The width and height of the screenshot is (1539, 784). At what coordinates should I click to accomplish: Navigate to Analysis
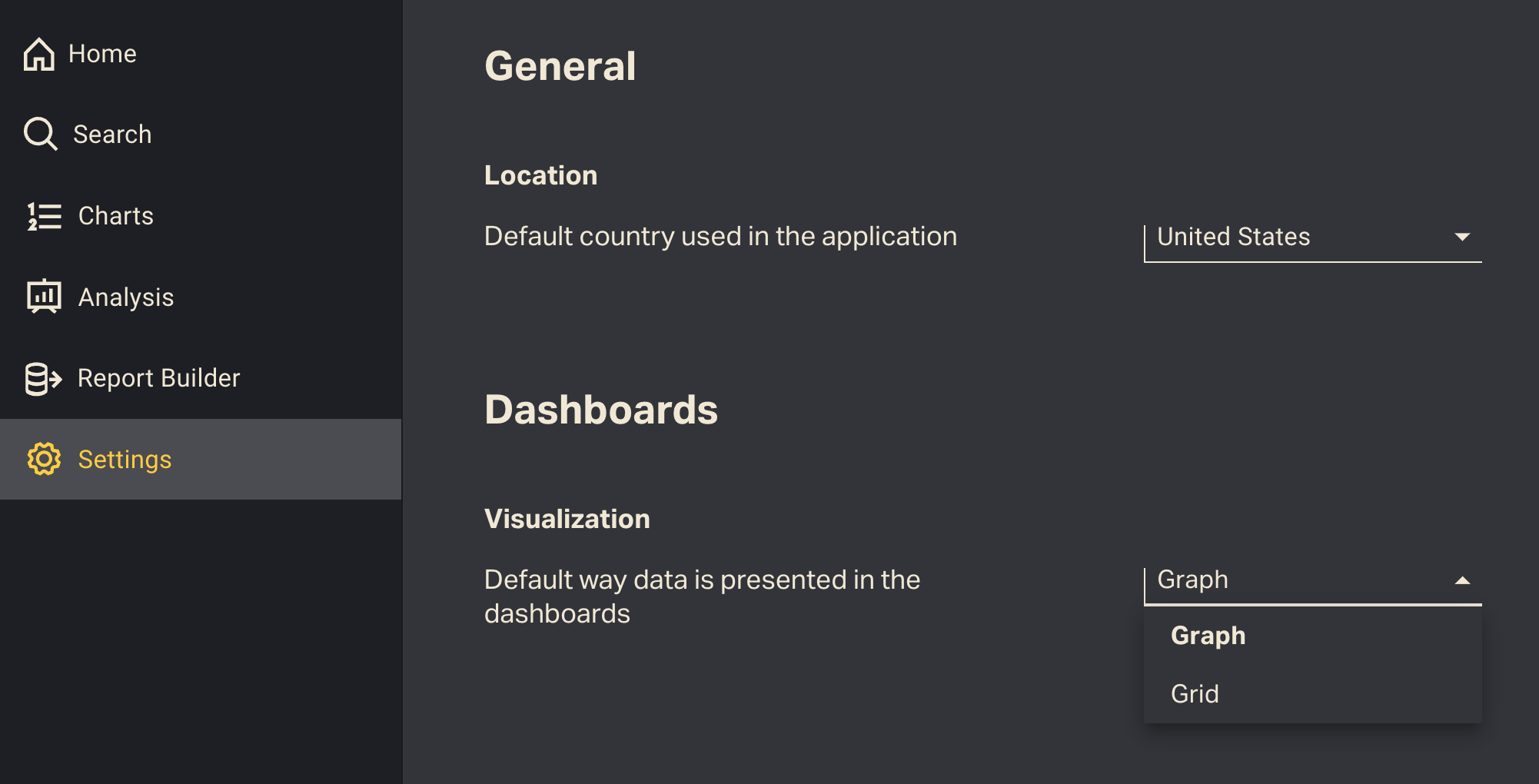pyautogui.click(x=126, y=297)
